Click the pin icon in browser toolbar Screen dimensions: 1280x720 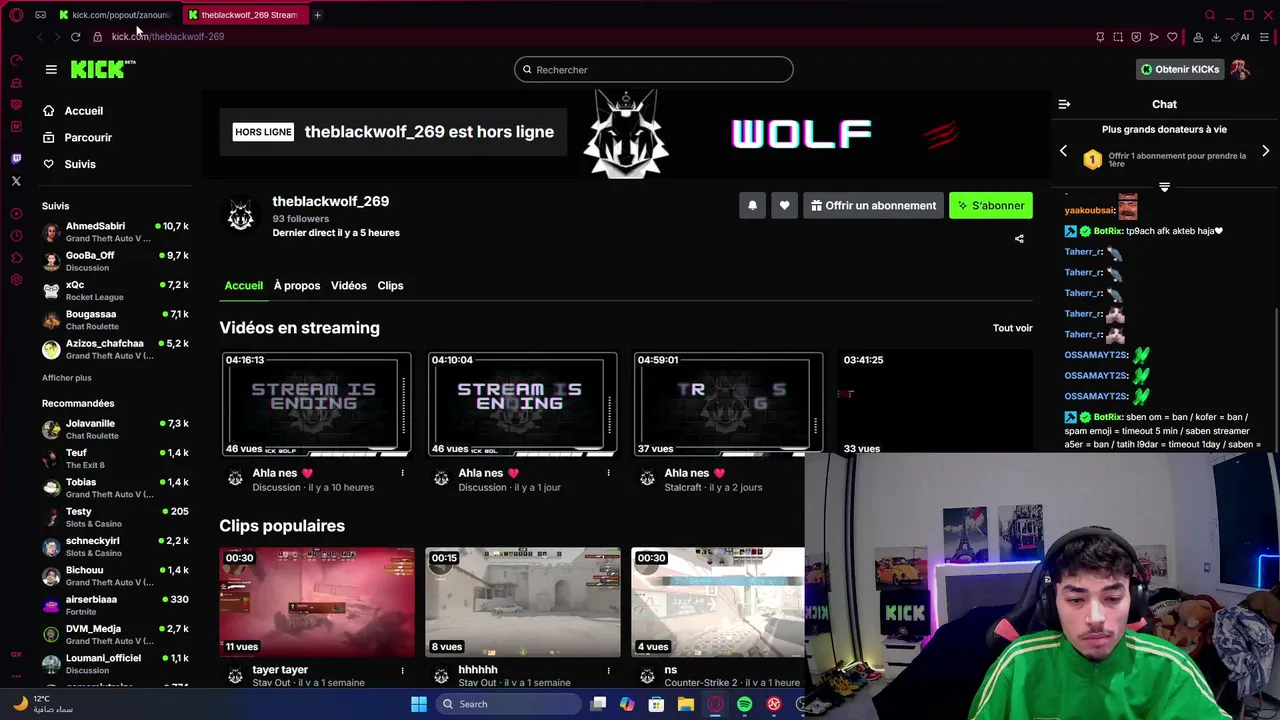point(1100,37)
